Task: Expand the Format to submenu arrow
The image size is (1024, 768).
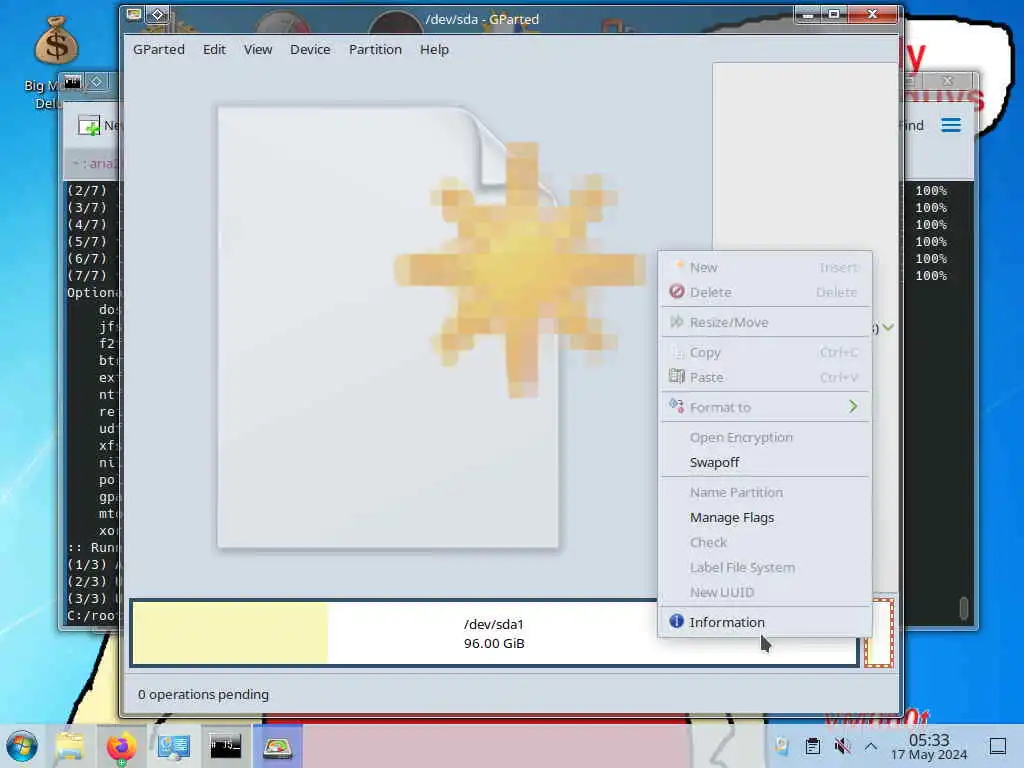Action: (x=853, y=407)
